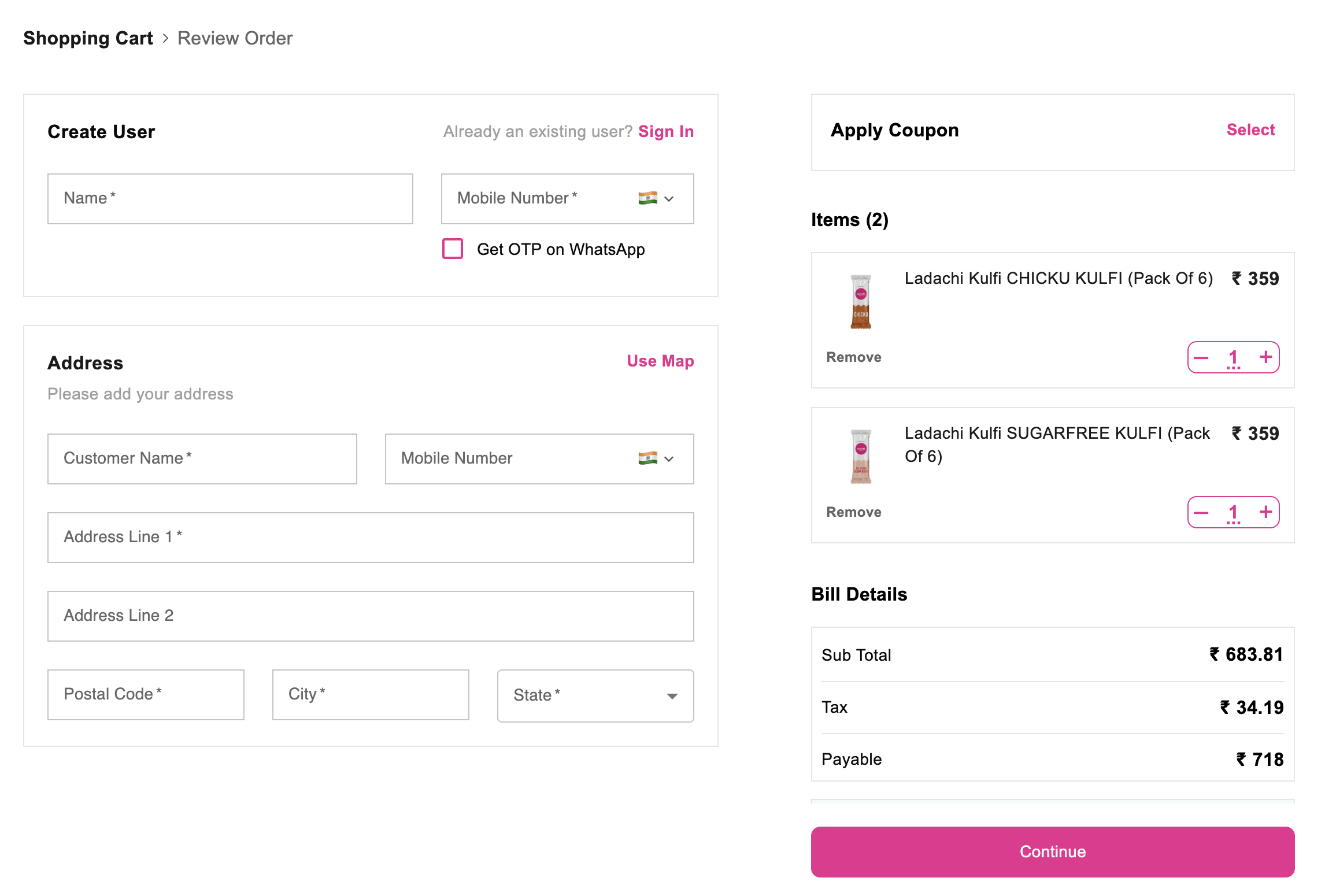1325x896 pixels.
Task: Enable Get OTP on WhatsApp
Action: (453, 249)
